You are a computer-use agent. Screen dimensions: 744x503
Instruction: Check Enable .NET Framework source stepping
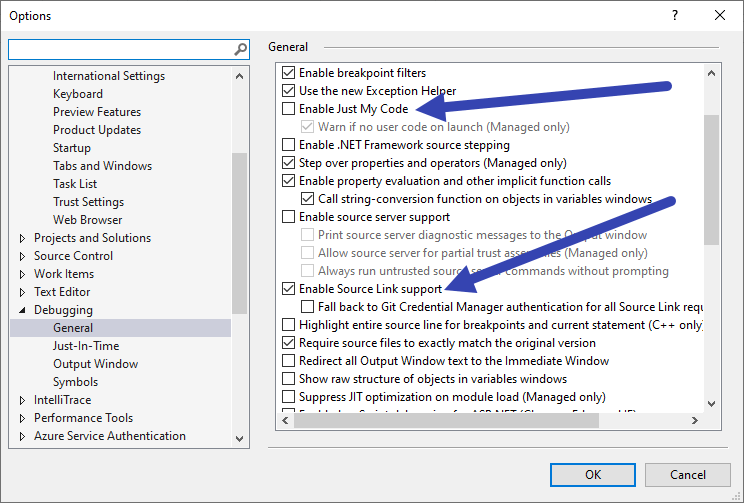click(x=289, y=145)
